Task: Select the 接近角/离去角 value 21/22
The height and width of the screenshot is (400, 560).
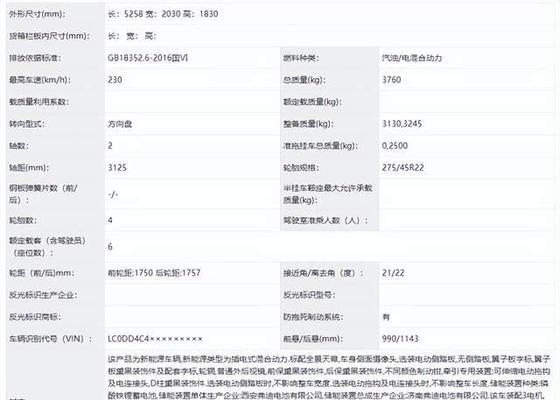Action: point(393,273)
